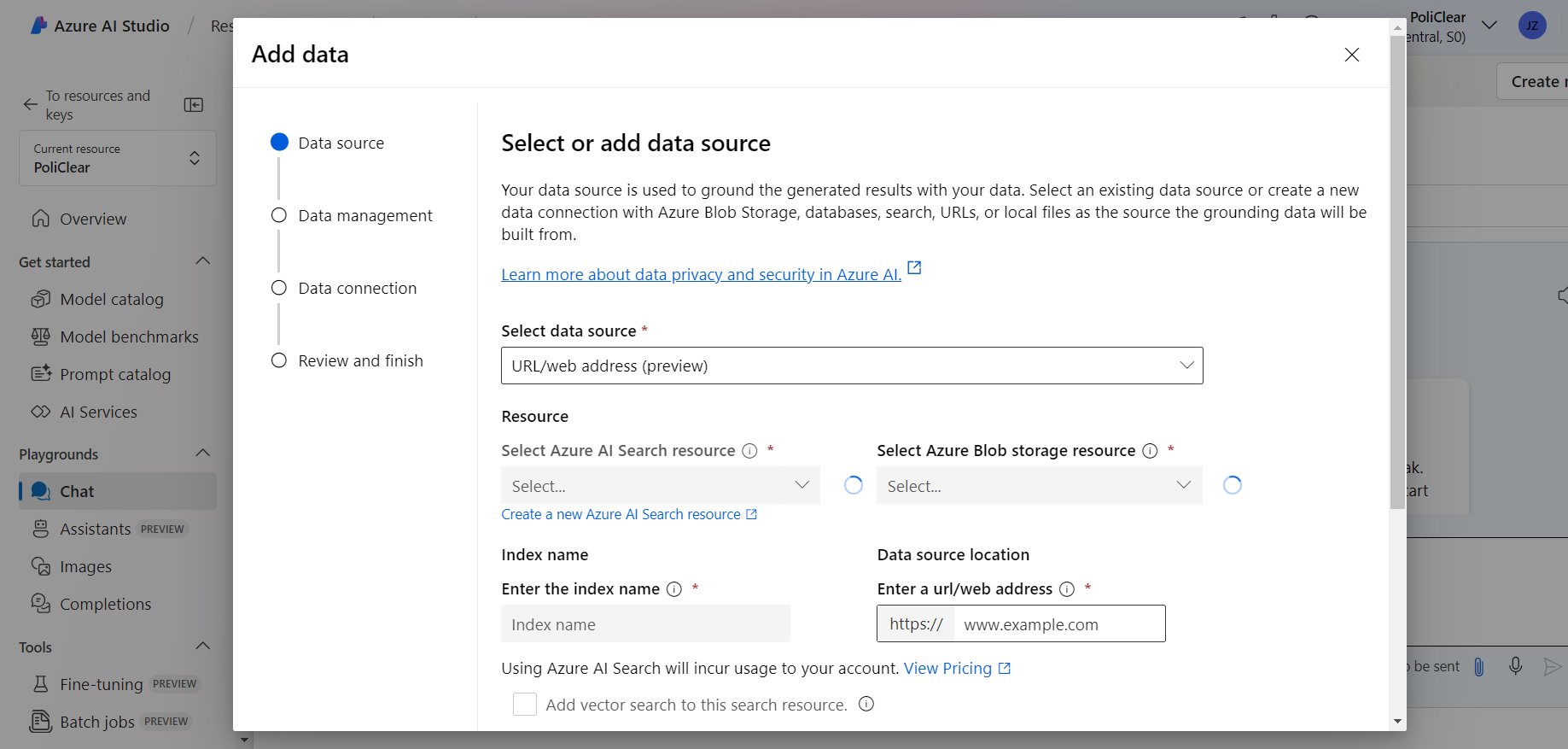Screen dimensions: 1568x749
Task: Click Create a new Azure AI Search resource
Action: coord(629,514)
